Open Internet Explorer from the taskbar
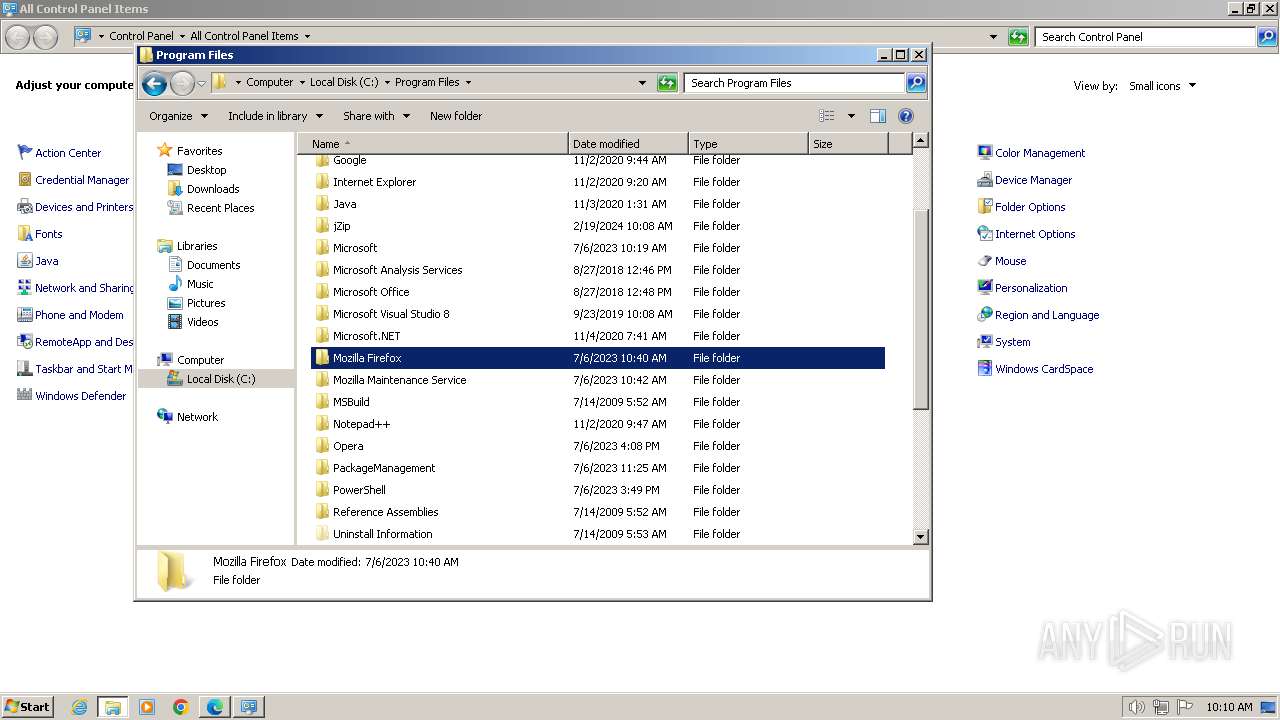Image resolution: width=1280 pixels, height=720 pixels. pos(79,707)
